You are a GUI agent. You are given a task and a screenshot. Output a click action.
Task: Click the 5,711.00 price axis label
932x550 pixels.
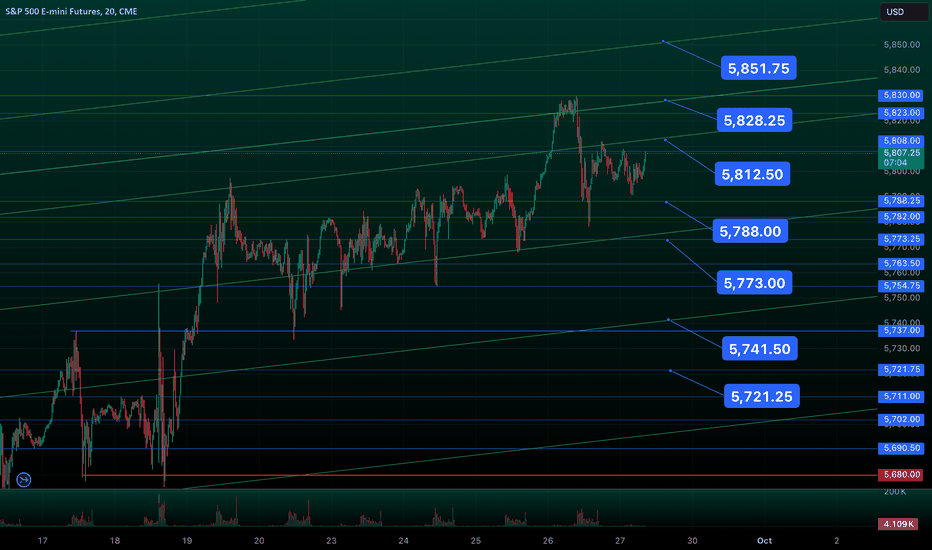901,396
